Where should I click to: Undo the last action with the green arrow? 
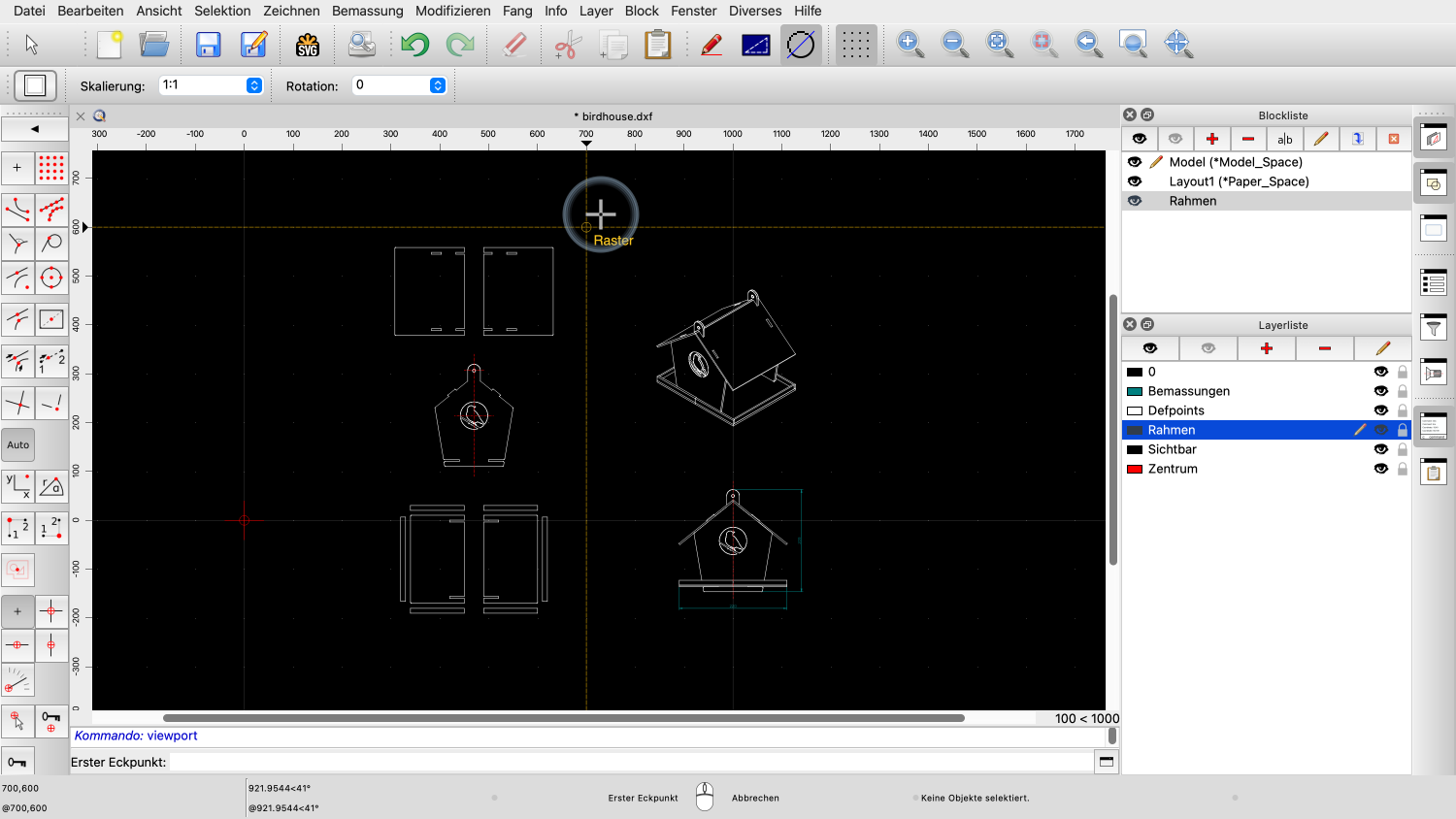[x=414, y=44]
